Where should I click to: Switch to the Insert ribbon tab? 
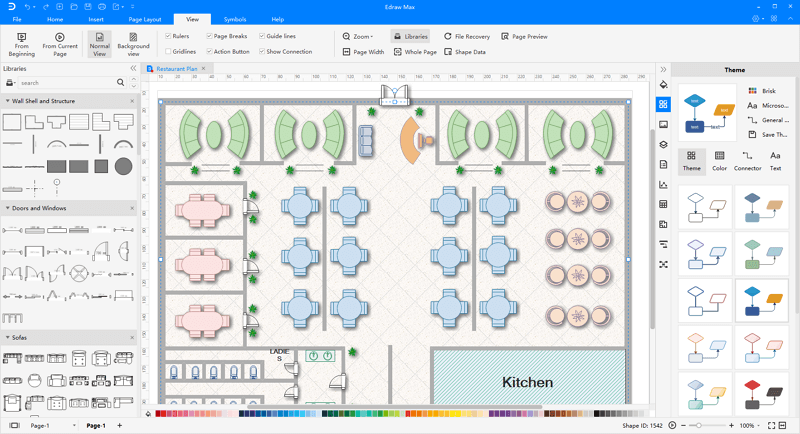point(96,19)
